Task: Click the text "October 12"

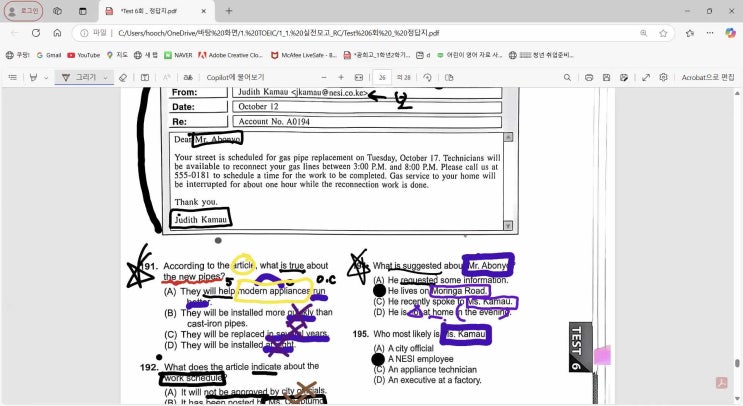Action: pyautogui.click(x=258, y=107)
